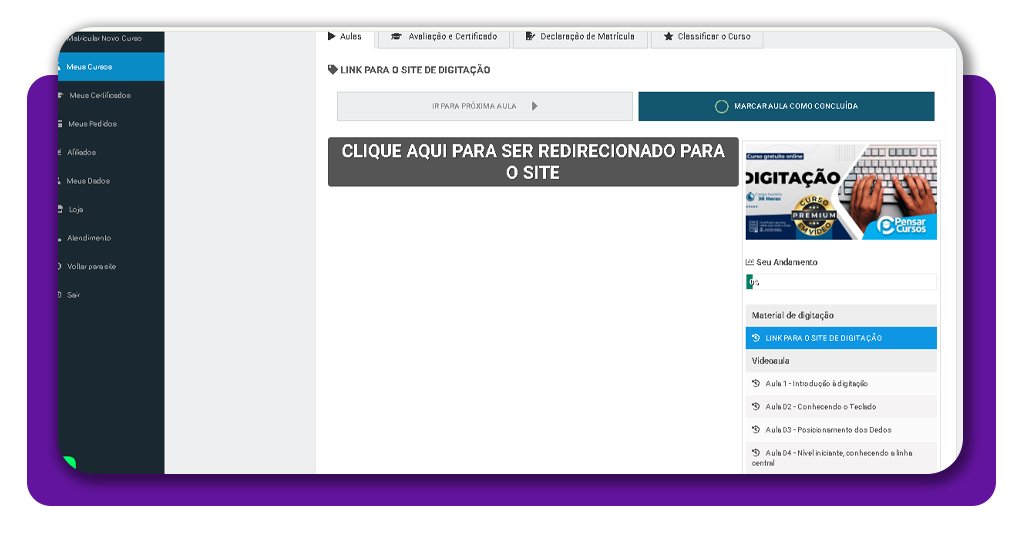
Task: Select LINK PARA O SITE DE DIGITAÇÃO lesson
Action: click(x=841, y=338)
